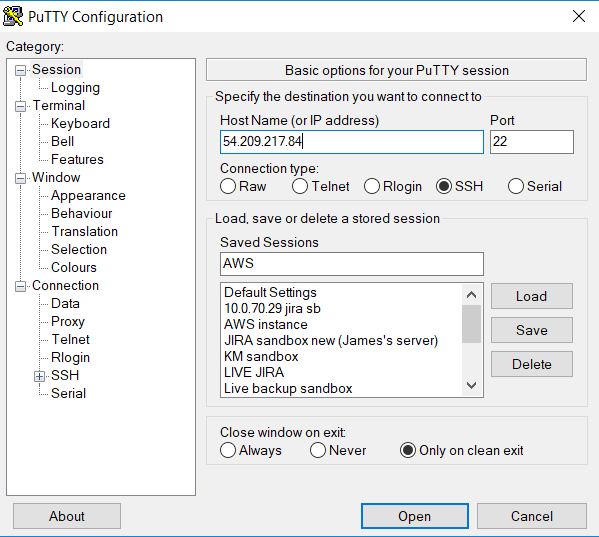The image size is (599, 537).
Task: Collapse the Connection tree node
Action: (20, 286)
